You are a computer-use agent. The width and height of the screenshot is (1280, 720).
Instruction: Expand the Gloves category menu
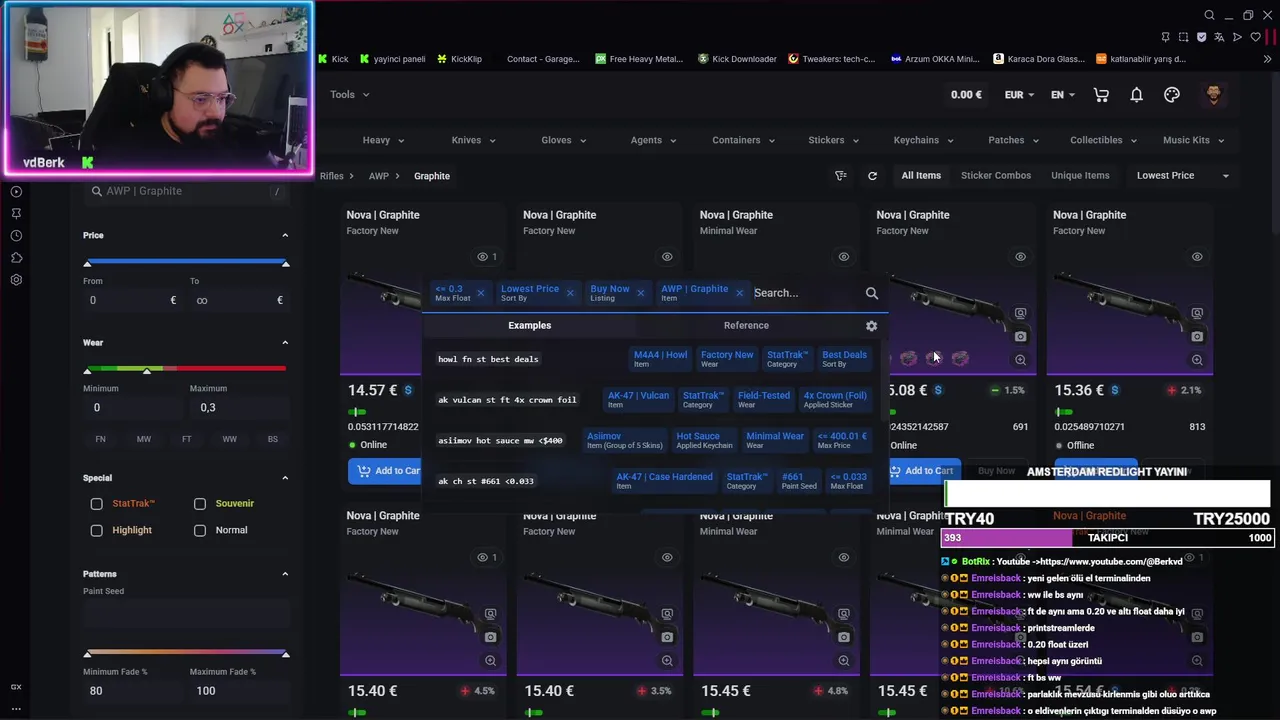562,140
